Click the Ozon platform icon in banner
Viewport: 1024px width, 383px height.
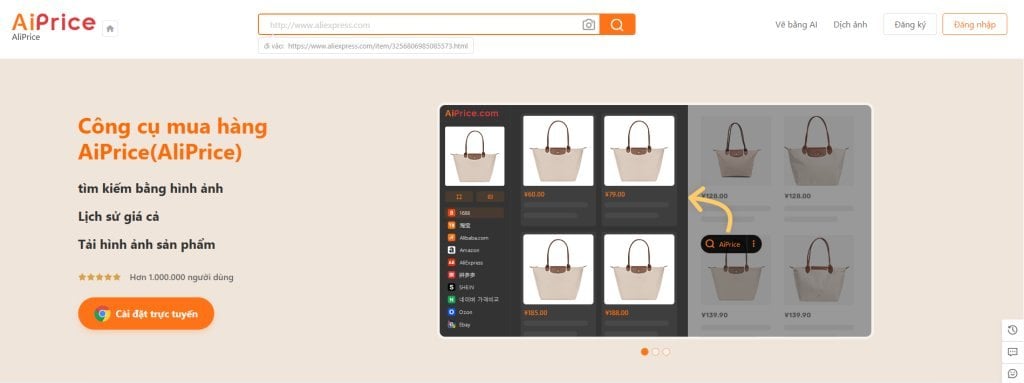point(451,312)
